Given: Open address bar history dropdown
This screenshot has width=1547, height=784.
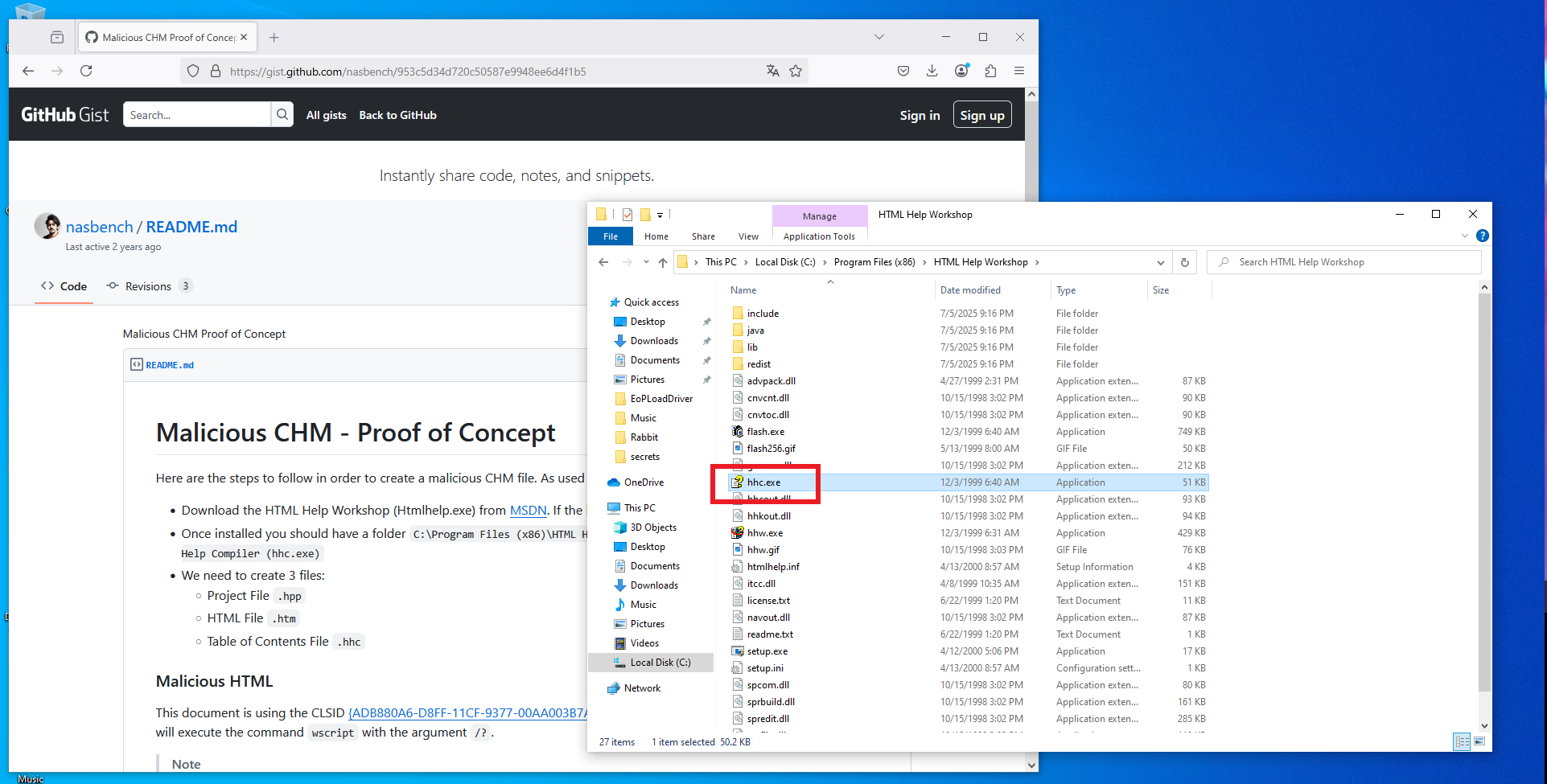Looking at the screenshot, I should pyautogui.click(x=1160, y=262).
